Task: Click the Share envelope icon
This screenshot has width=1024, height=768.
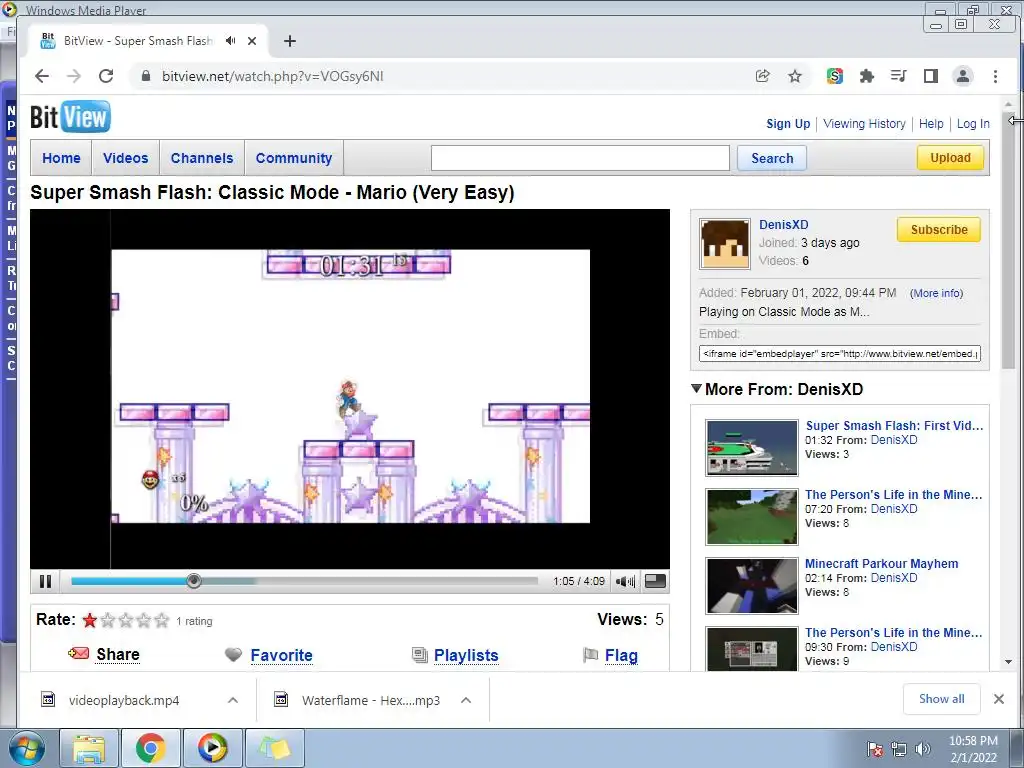Action: point(78,653)
